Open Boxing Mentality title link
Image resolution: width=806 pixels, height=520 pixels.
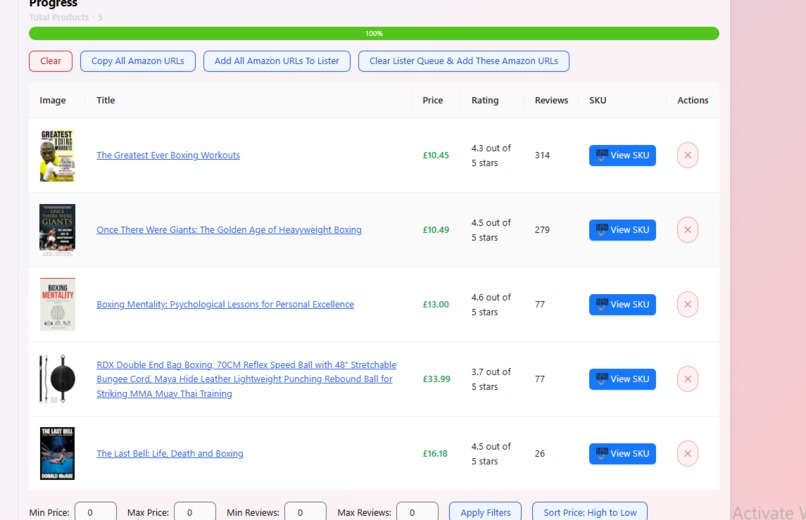225,304
